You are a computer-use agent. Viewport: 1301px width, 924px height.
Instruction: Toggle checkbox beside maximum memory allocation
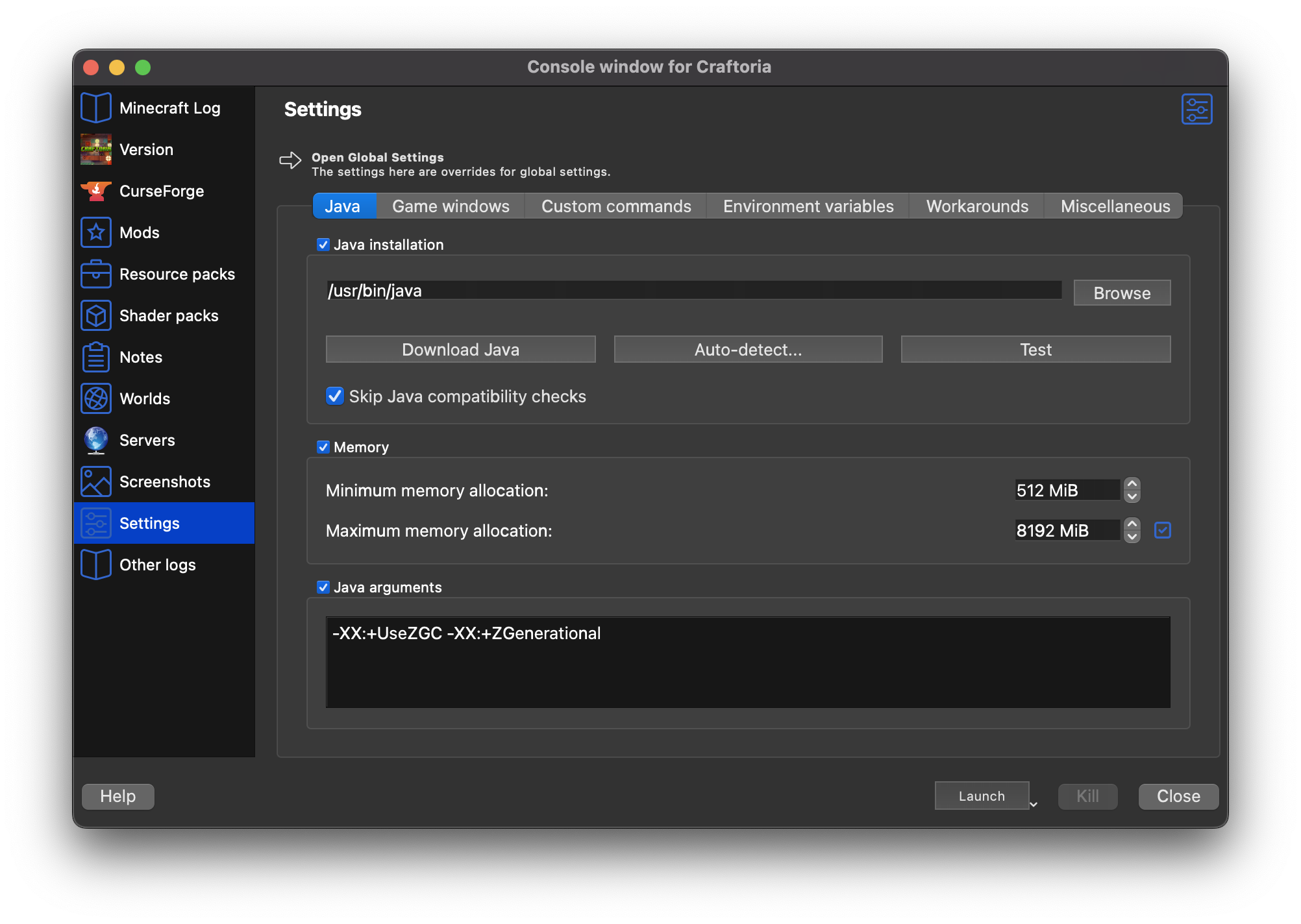point(1163,530)
